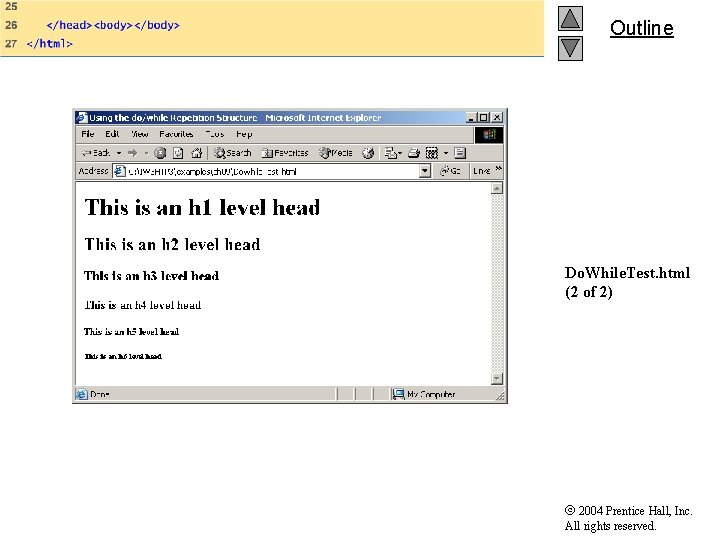Click the Done status icon in the status bar
This screenshot has width=720, height=540.
click(x=81, y=394)
